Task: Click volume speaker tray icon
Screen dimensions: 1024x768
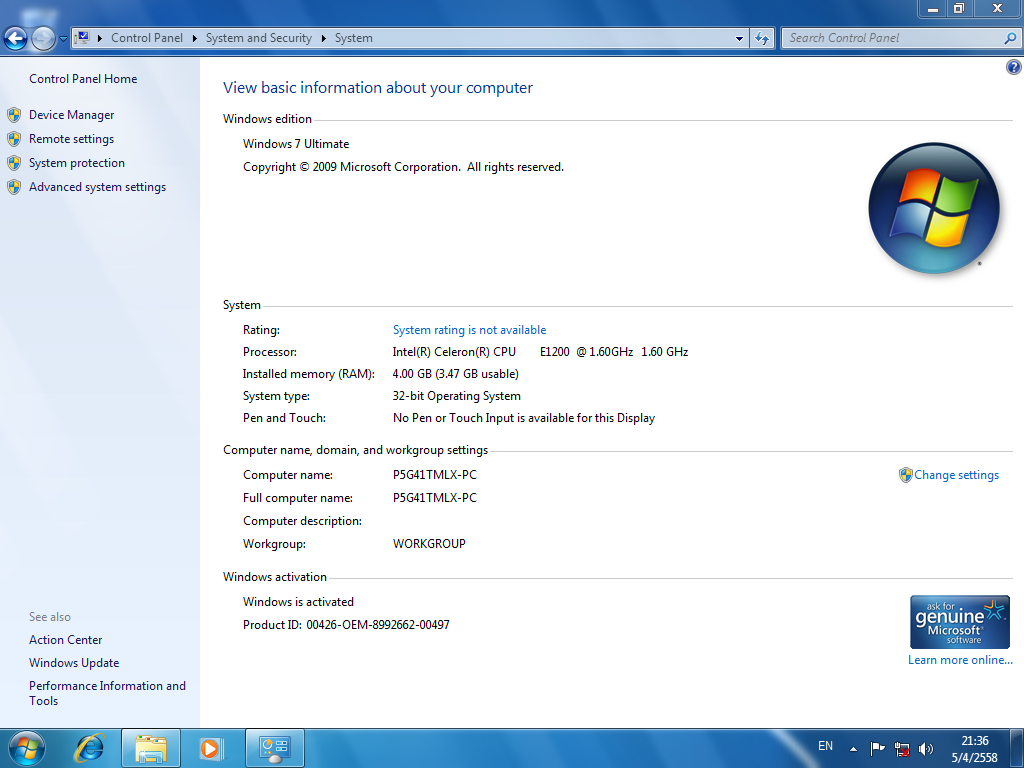Action: (x=926, y=748)
